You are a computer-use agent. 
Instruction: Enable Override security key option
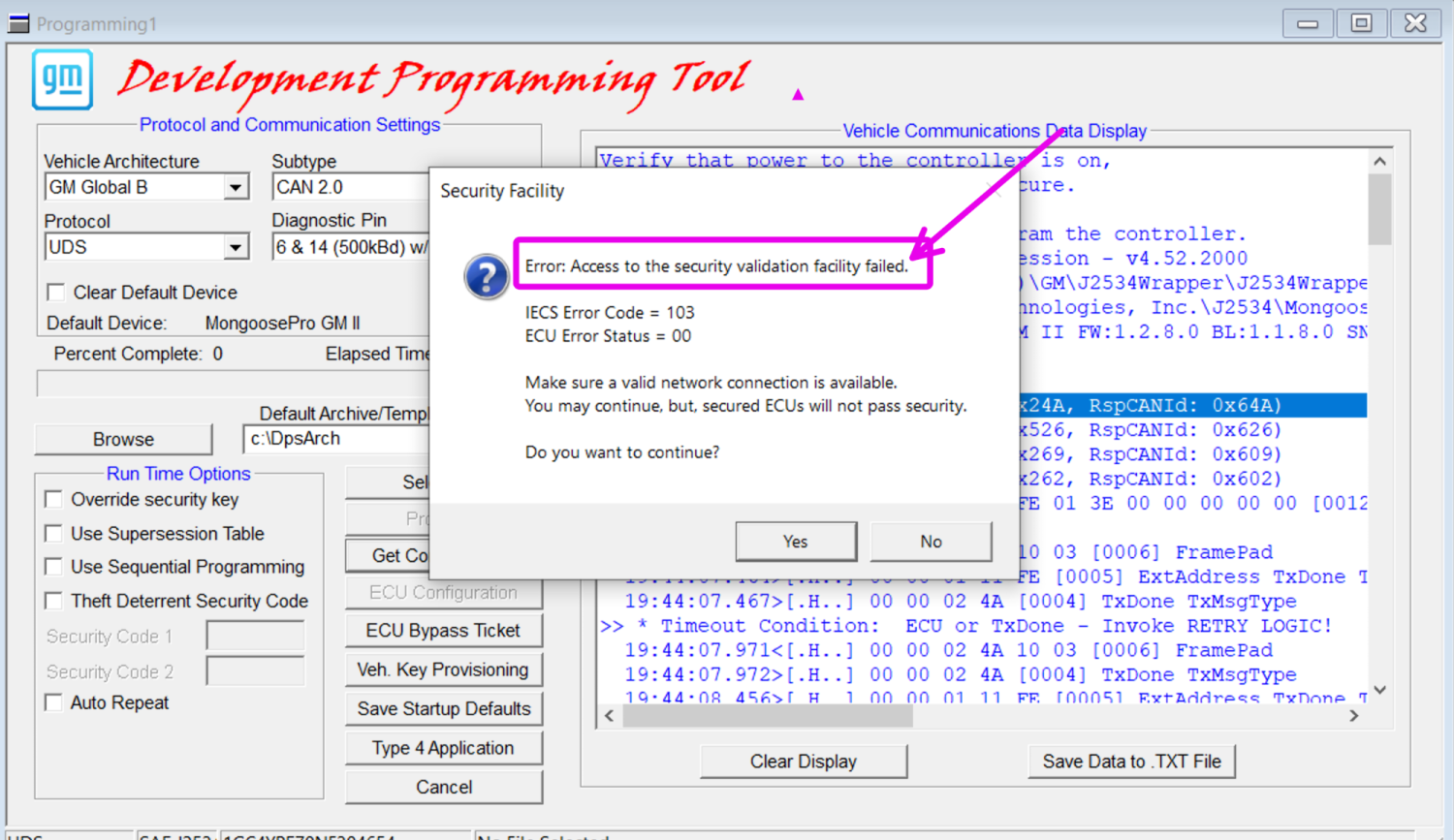pos(54,500)
